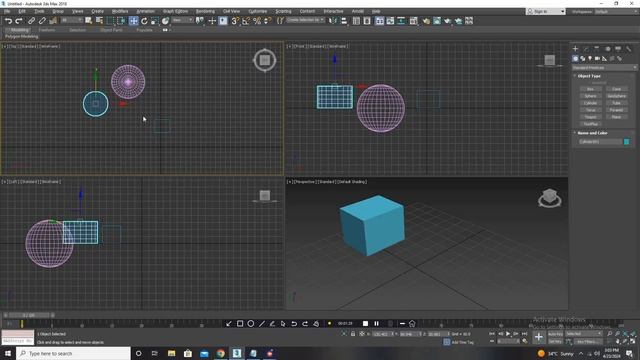Open the Reference Coordinate System dropdown
The image size is (640, 360).
click(x=182, y=20)
